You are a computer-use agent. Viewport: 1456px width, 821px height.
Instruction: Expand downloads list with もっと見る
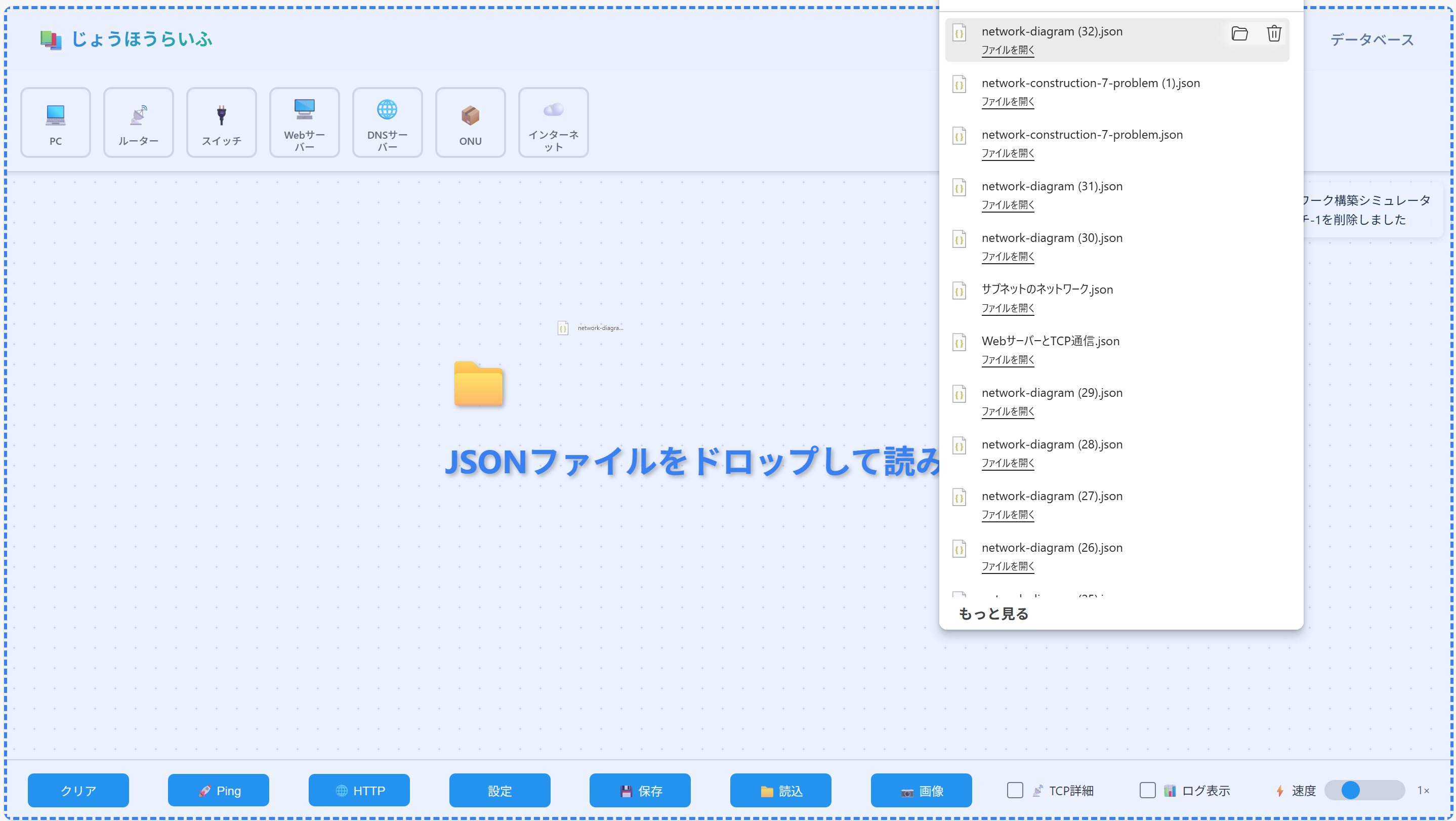pyautogui.click(x=993, y=613)
